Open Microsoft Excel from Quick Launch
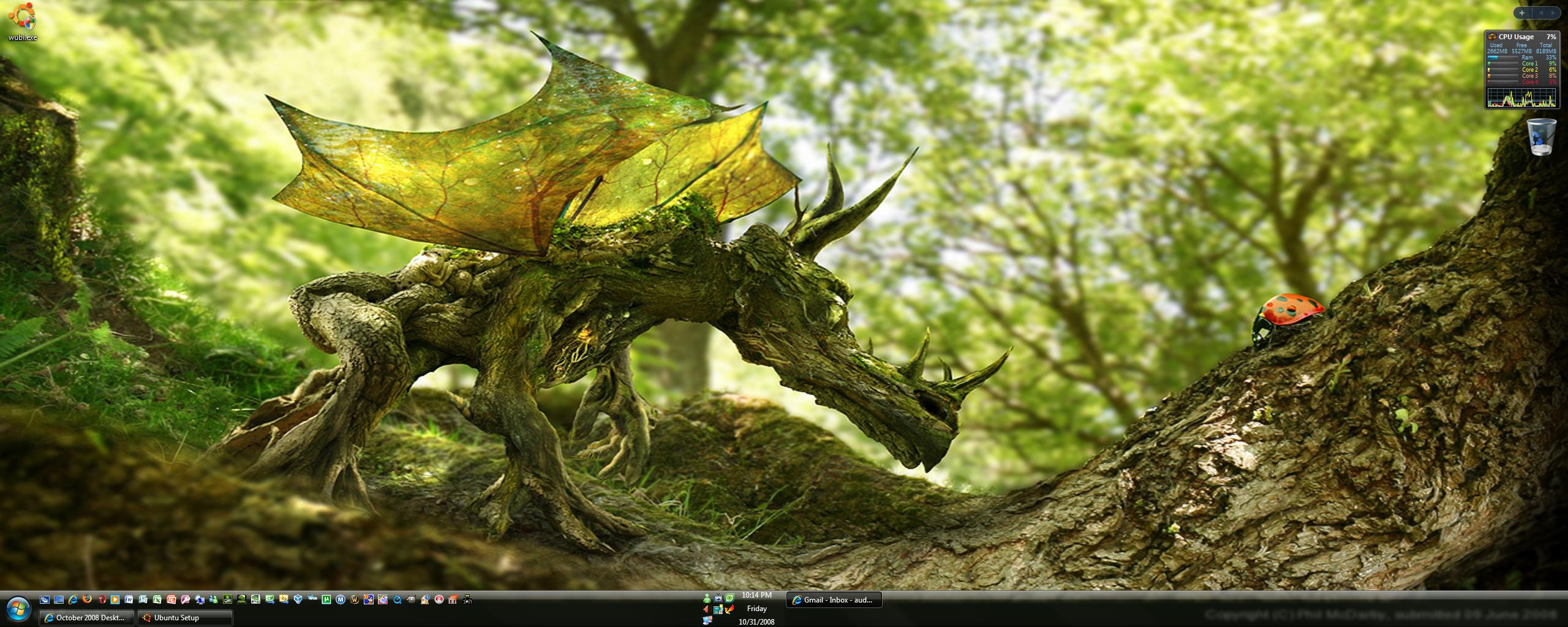 [x=157, y=599]
